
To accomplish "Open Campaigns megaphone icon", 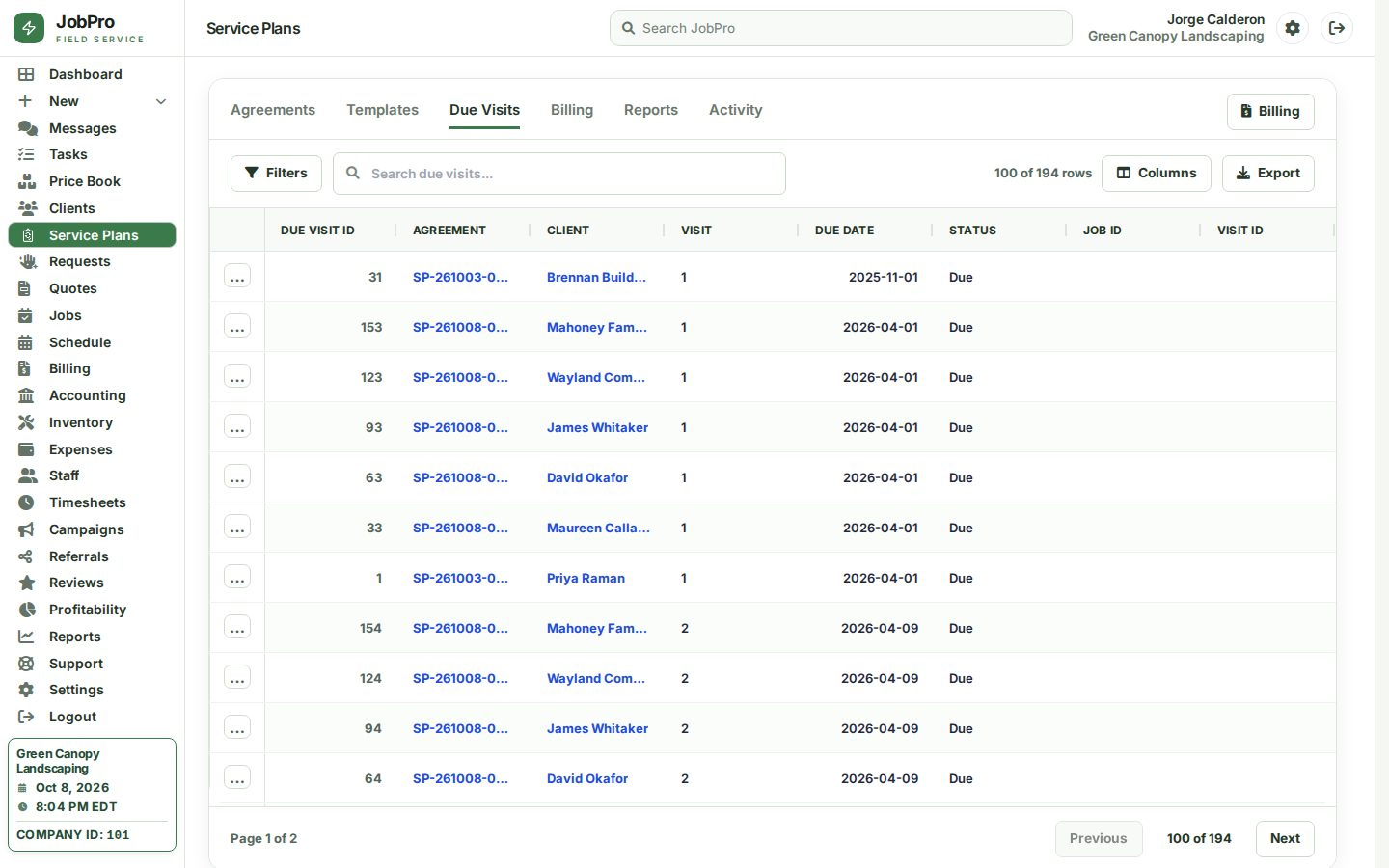I will pyautogui.click(x=26, y=529).
